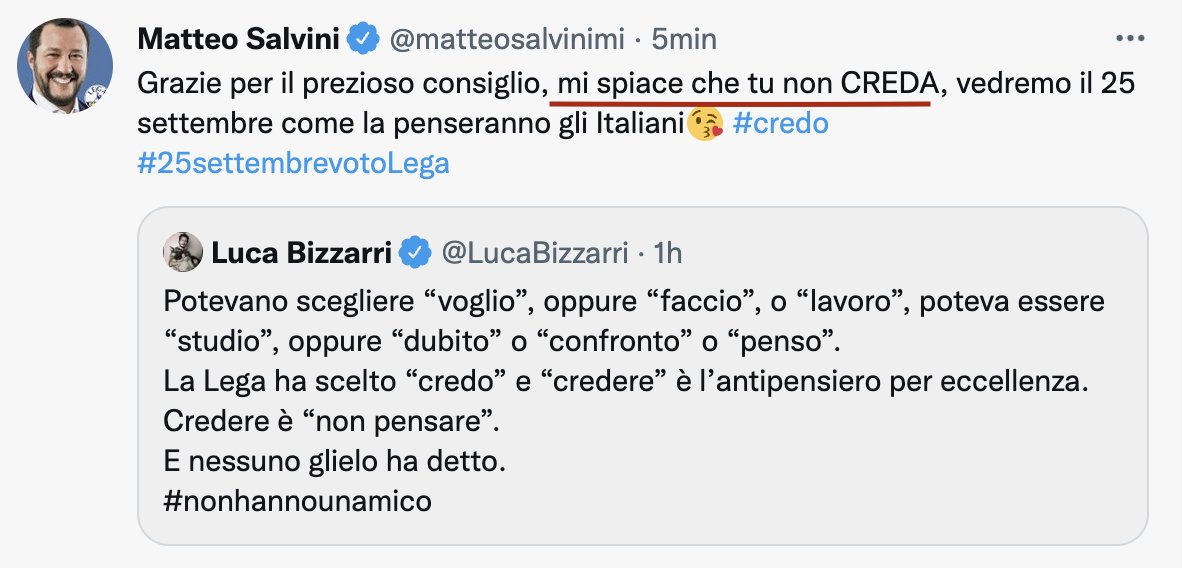Open the Luca Bizzarri display name
The image size is (1182, 568).
[x=302, y=254]
